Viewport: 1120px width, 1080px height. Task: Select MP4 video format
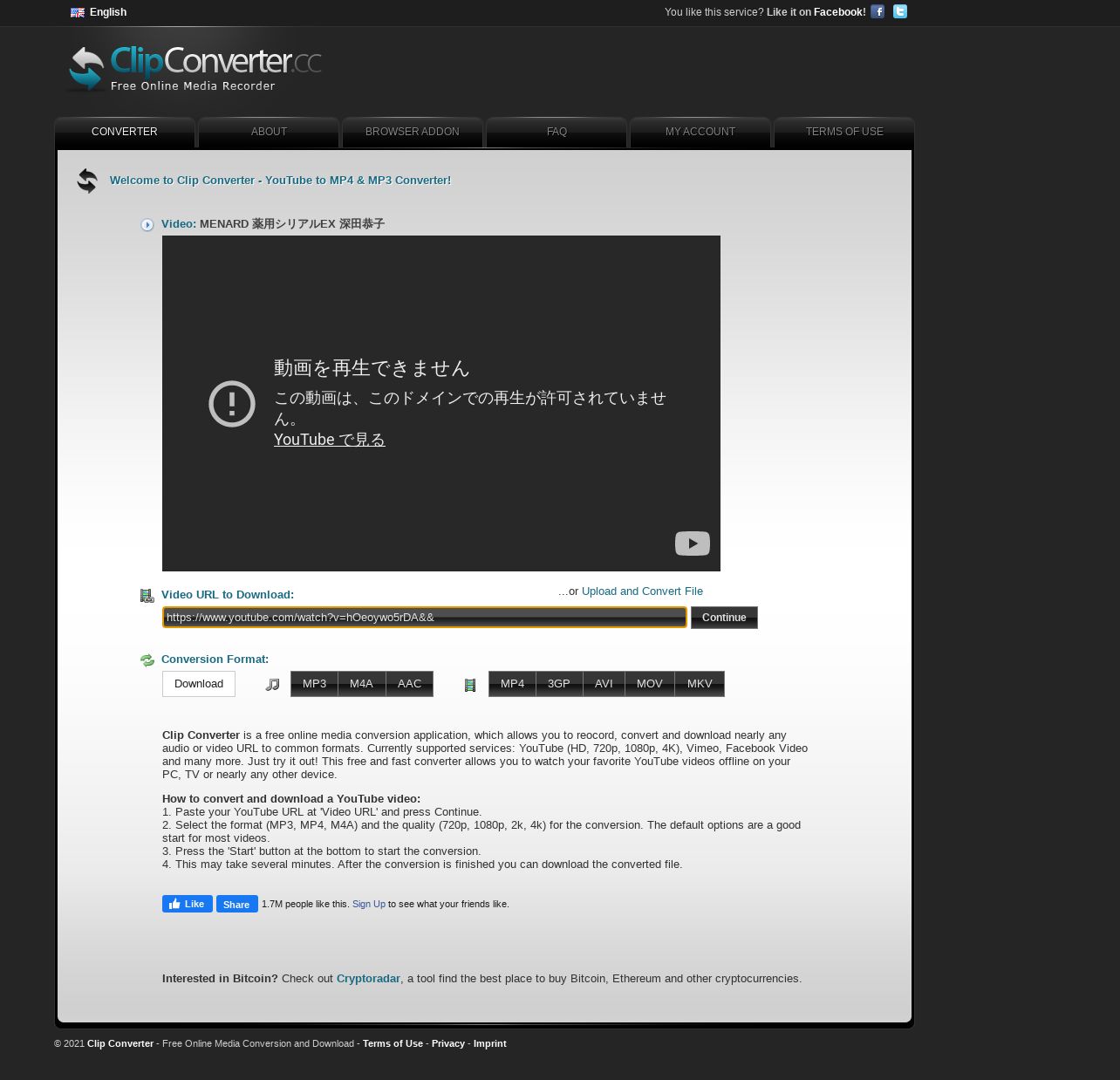(x=512, y=684)
